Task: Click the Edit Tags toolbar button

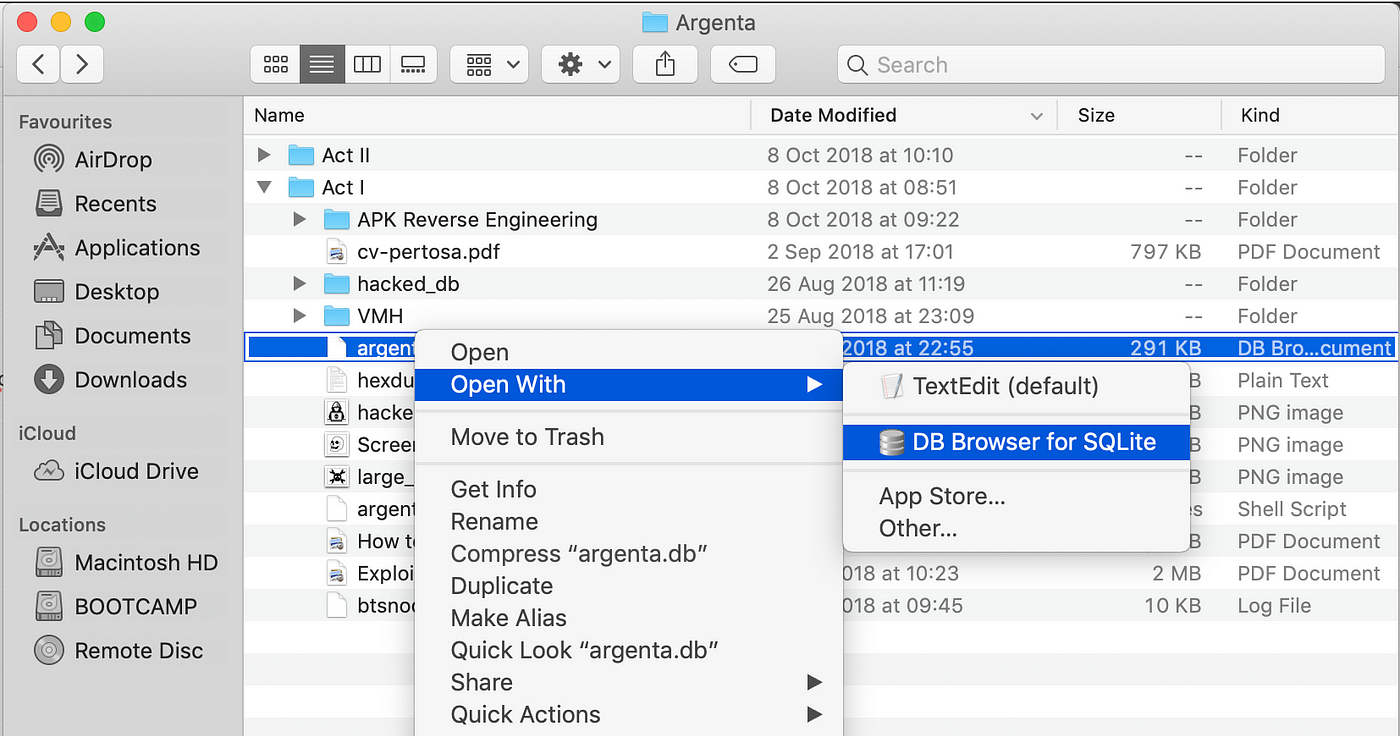Action: click(x=742, y=65)
